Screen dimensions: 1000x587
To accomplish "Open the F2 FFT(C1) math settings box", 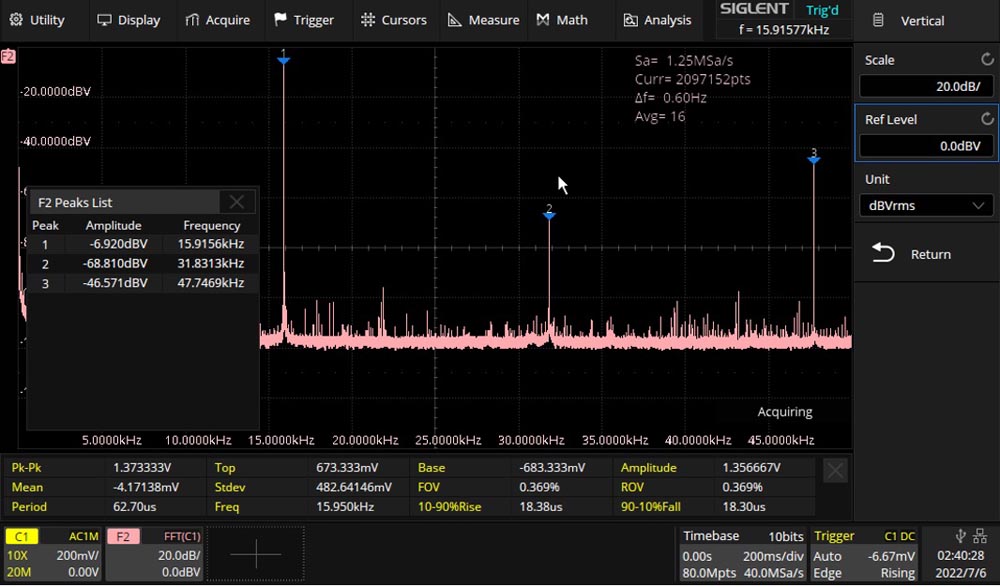I will [x=154, y=554].
